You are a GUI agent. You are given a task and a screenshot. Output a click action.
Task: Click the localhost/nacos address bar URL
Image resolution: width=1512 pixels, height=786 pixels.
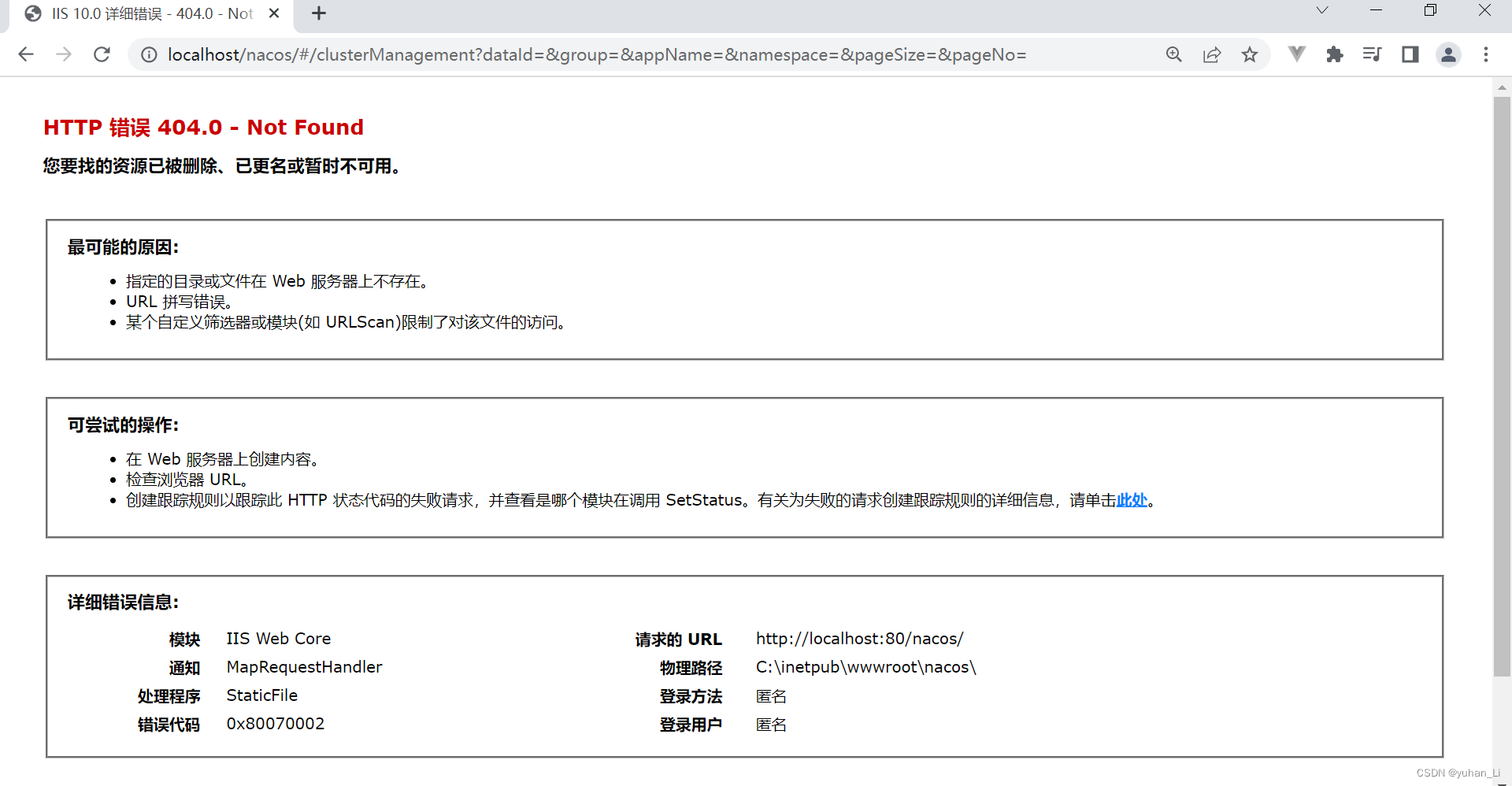tap(596, 54)
